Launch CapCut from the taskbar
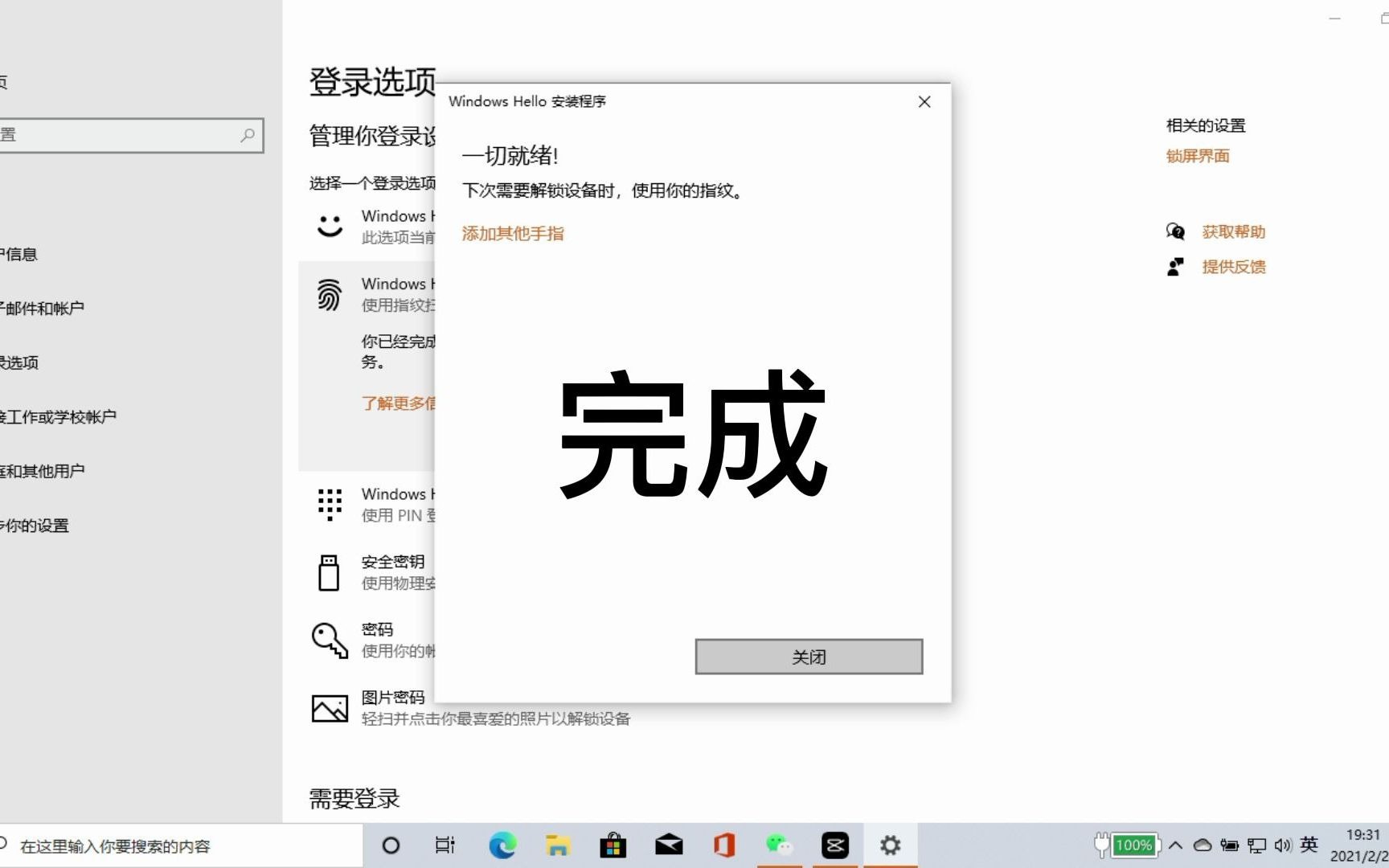 (x=834, y=845)
